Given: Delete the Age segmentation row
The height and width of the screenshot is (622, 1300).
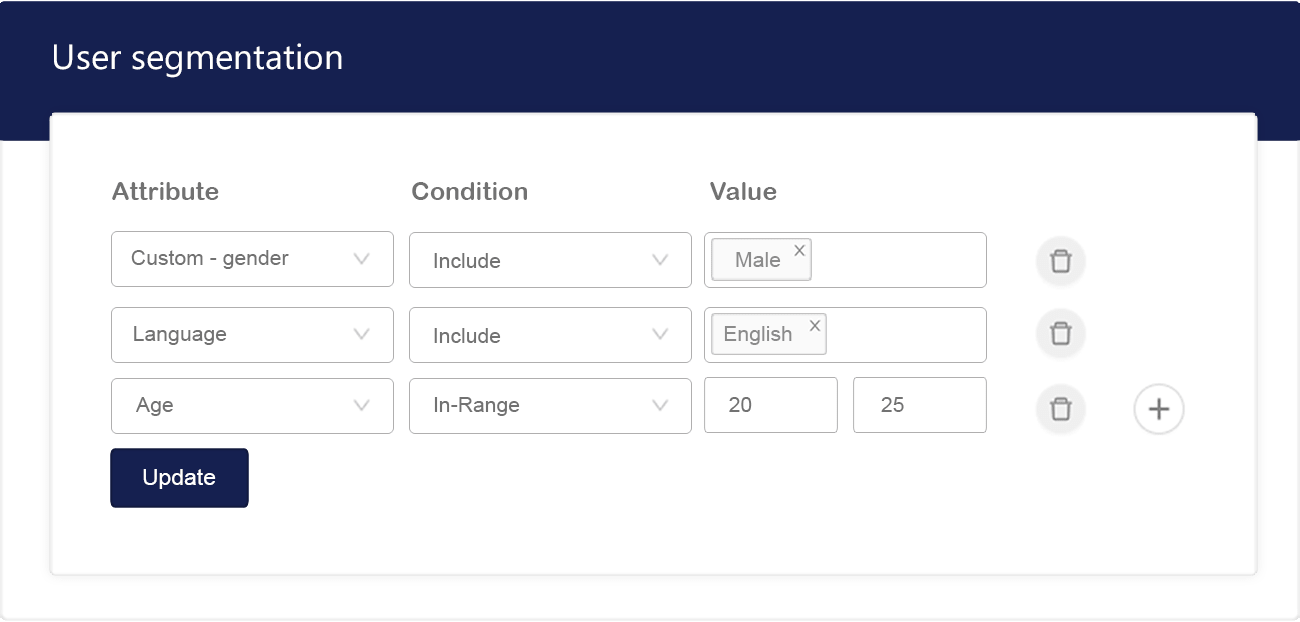Looking at the screenshot, I should pos(1061,408).
